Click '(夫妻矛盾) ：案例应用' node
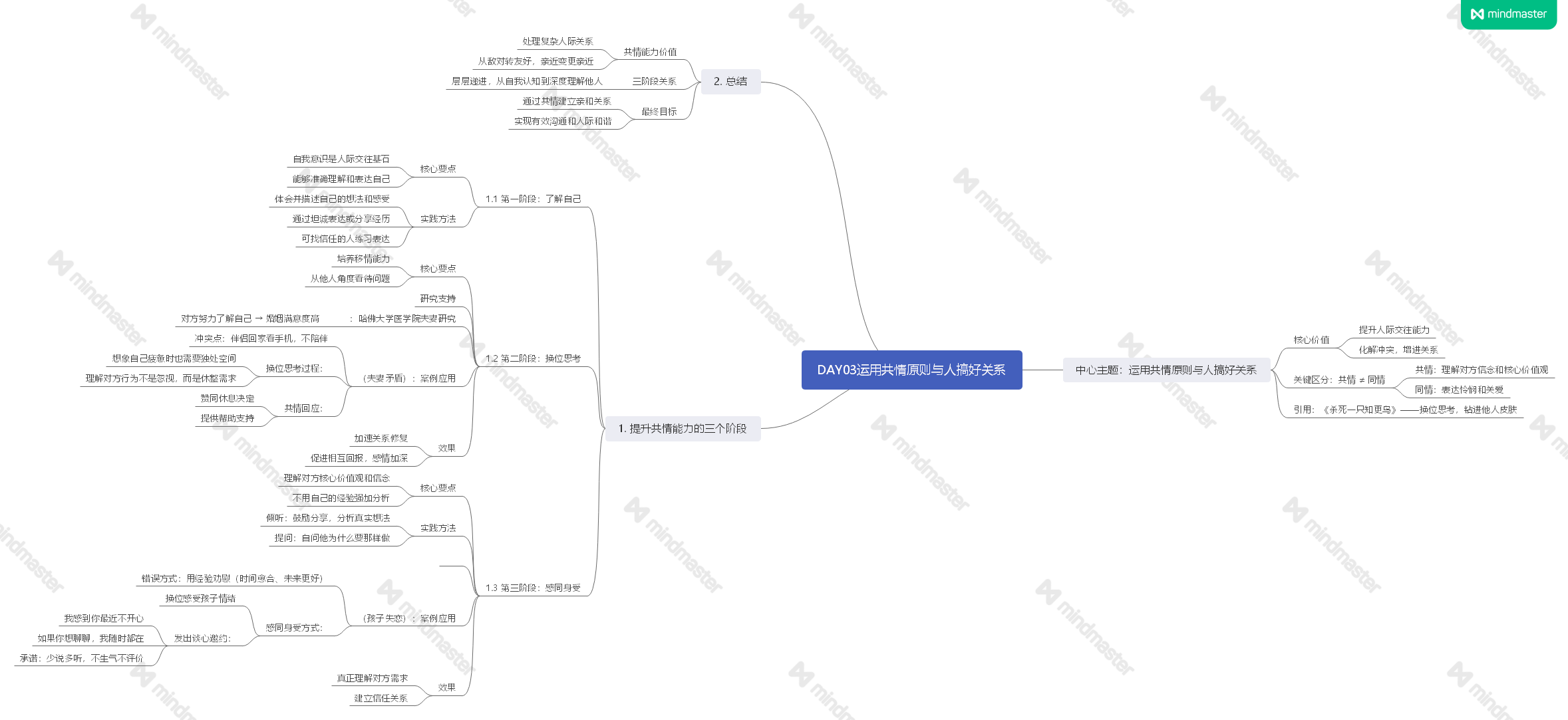 409,378
